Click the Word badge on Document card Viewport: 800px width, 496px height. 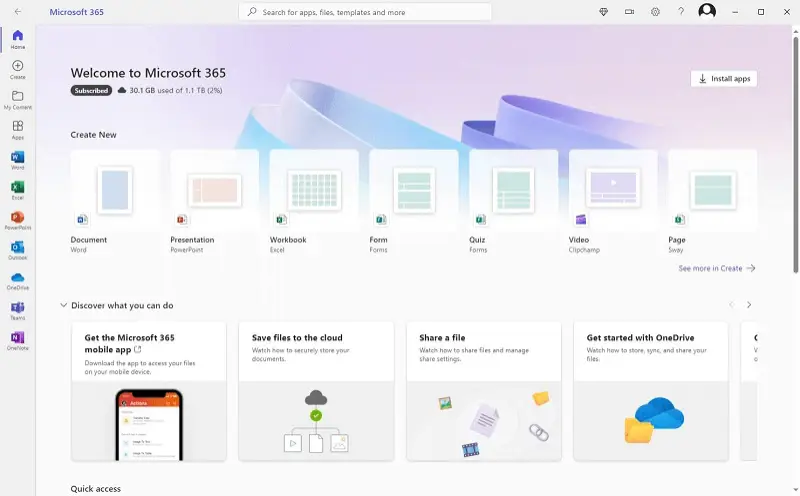[x=82, y=219]
